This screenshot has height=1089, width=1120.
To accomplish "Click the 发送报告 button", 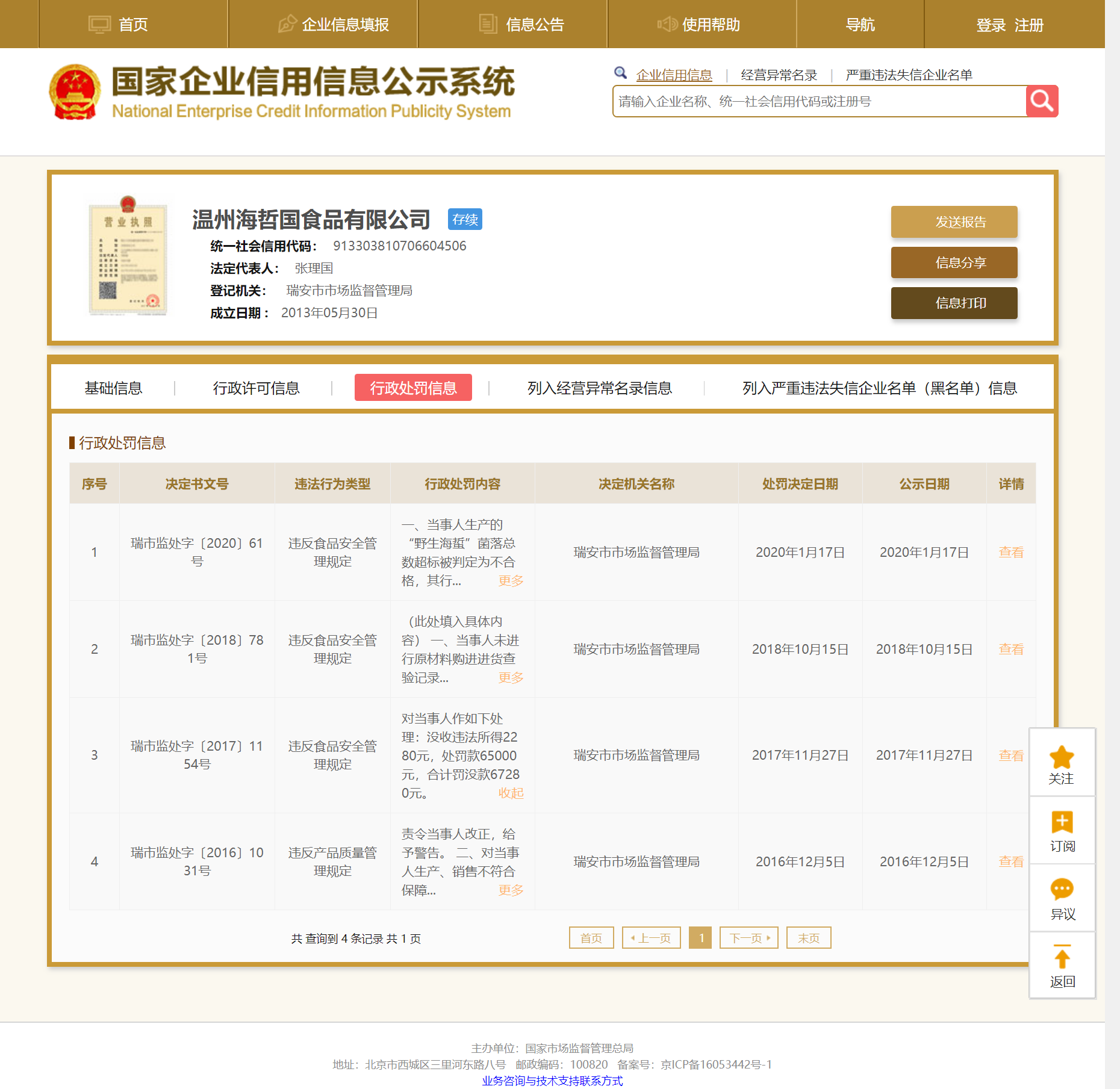I will (x=954, y=222).
